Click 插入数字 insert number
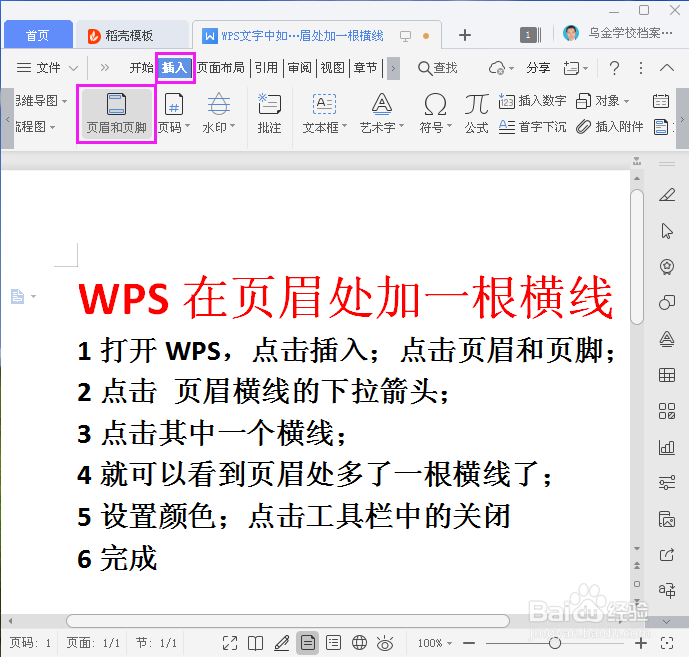 pyautogui.click(x=533, y=101)
